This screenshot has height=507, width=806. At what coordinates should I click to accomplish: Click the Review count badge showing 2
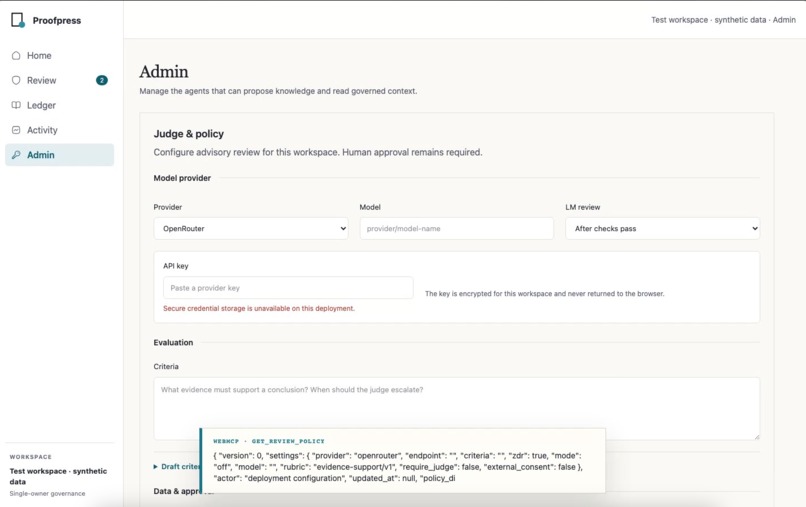(102, 80)
